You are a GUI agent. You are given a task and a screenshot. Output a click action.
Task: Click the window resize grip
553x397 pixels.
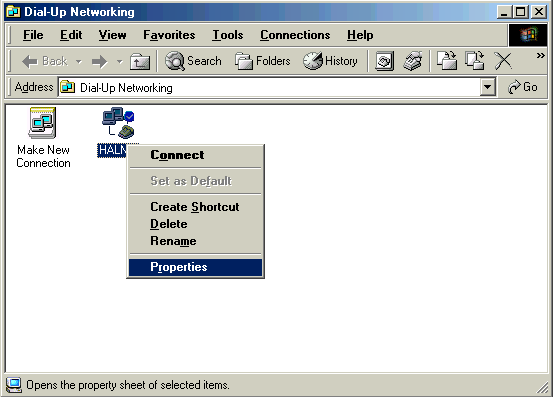coord(542,387)
